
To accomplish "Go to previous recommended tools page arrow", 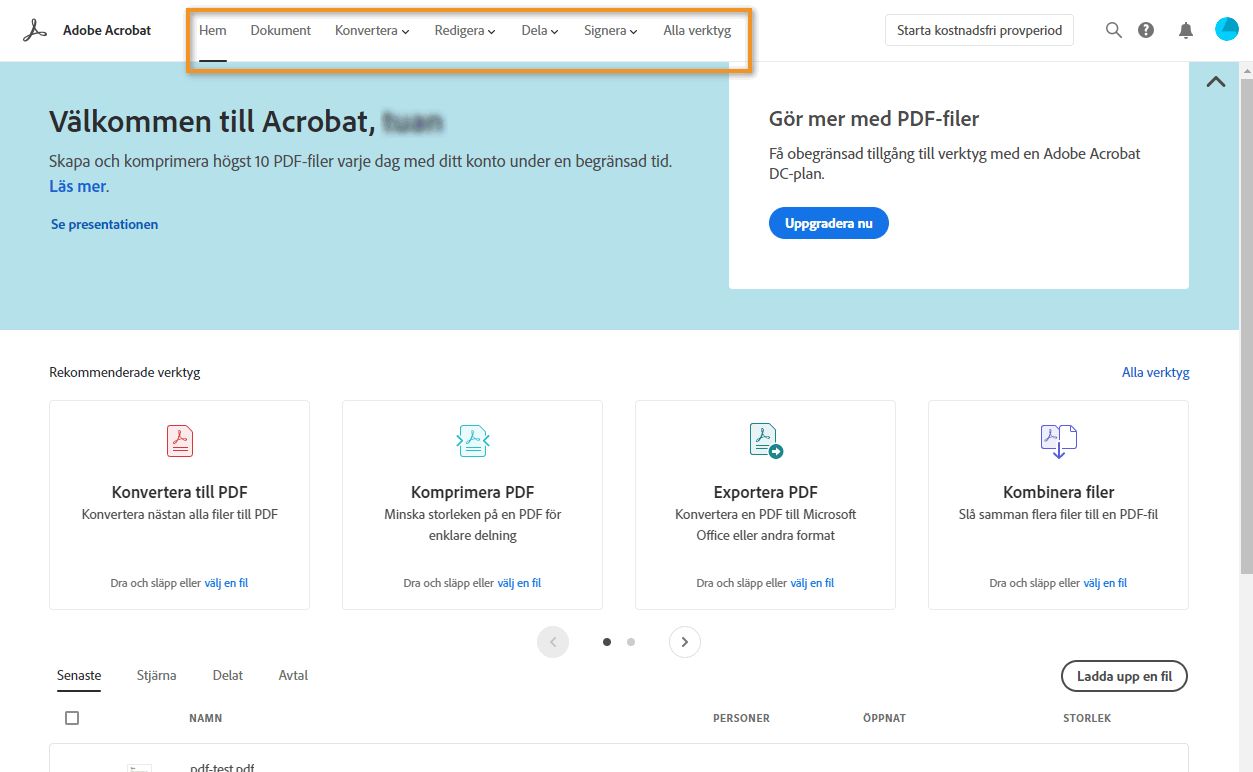I will (x=553, y=642).
